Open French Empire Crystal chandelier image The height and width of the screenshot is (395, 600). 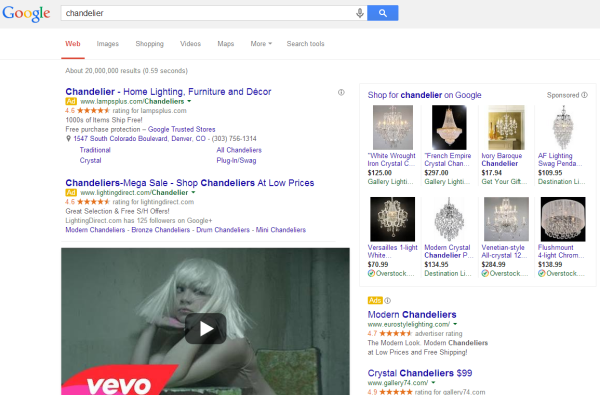click(449, 127)
